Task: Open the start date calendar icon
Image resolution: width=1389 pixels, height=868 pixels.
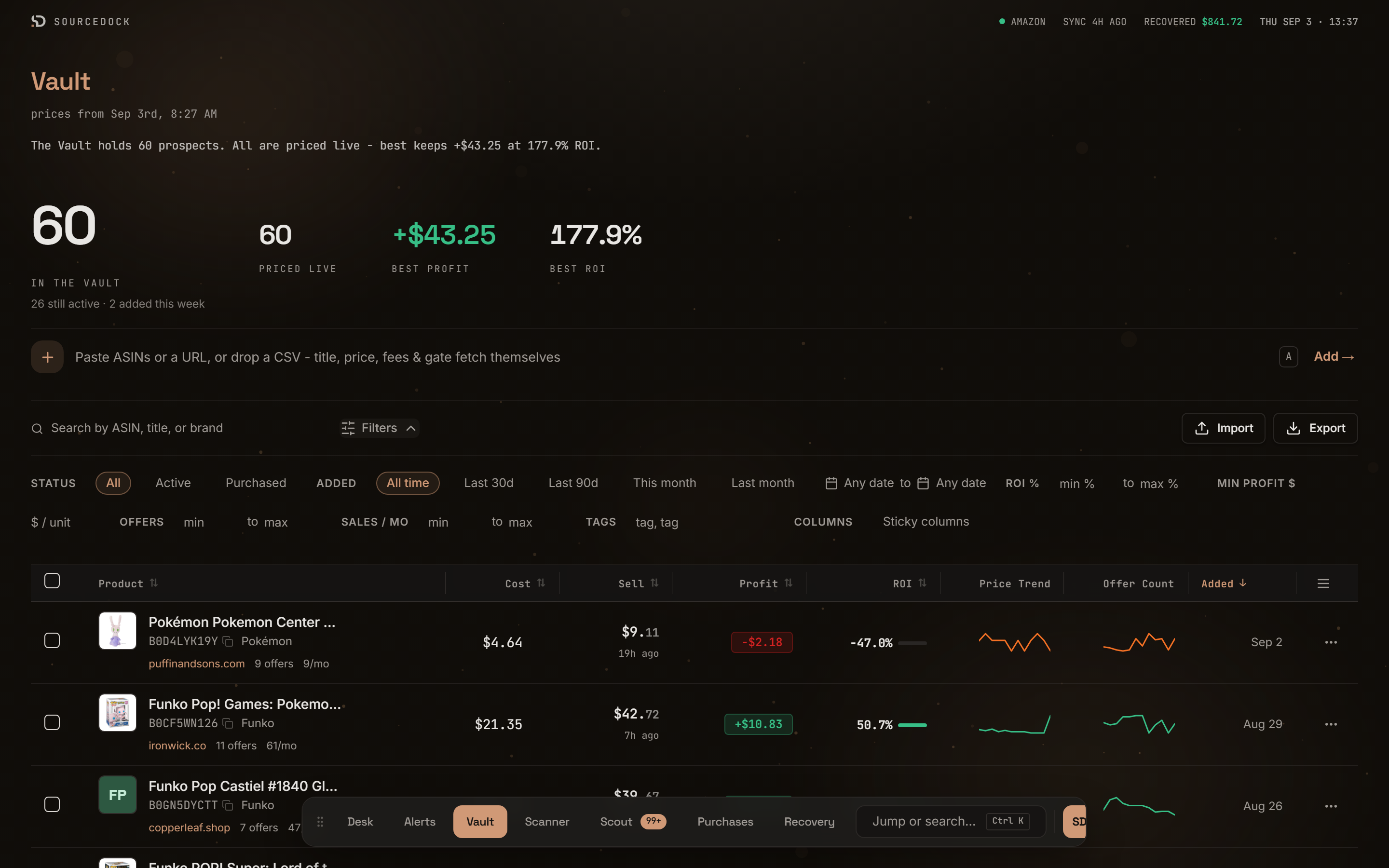Action: (831, 483)
